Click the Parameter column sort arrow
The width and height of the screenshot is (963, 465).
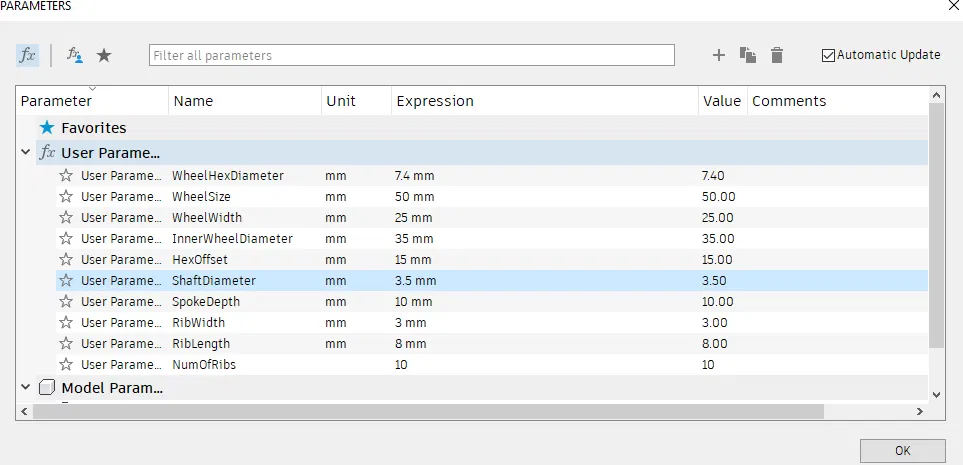[x=93, y=89]
